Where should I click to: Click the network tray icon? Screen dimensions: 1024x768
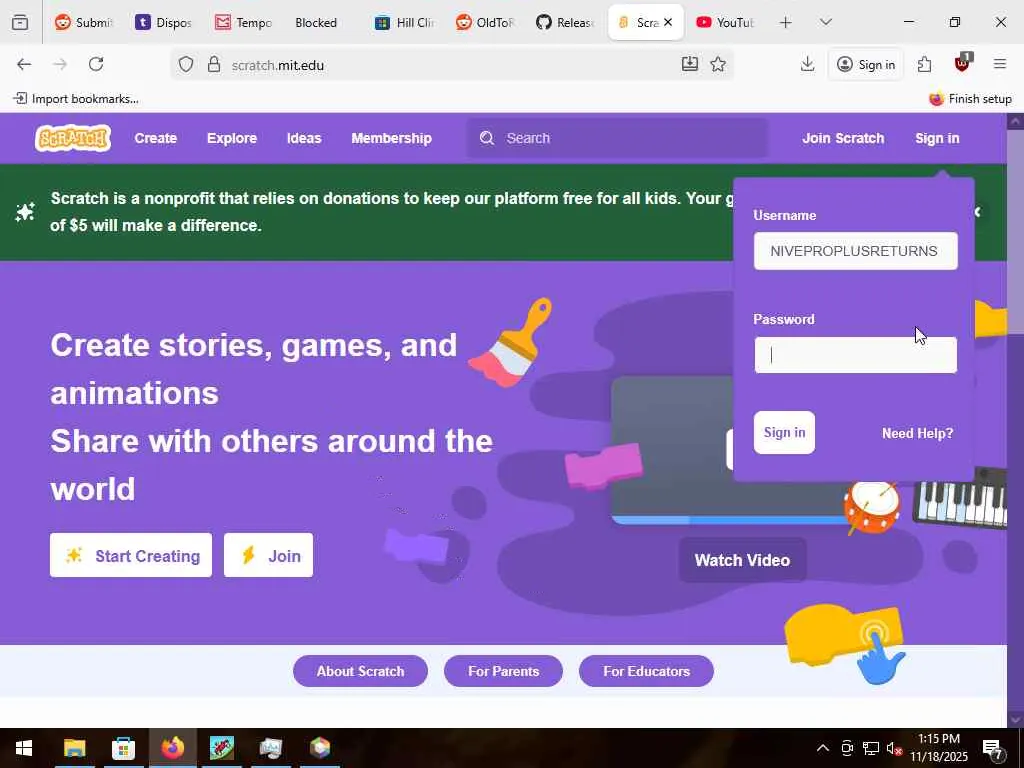871,748
